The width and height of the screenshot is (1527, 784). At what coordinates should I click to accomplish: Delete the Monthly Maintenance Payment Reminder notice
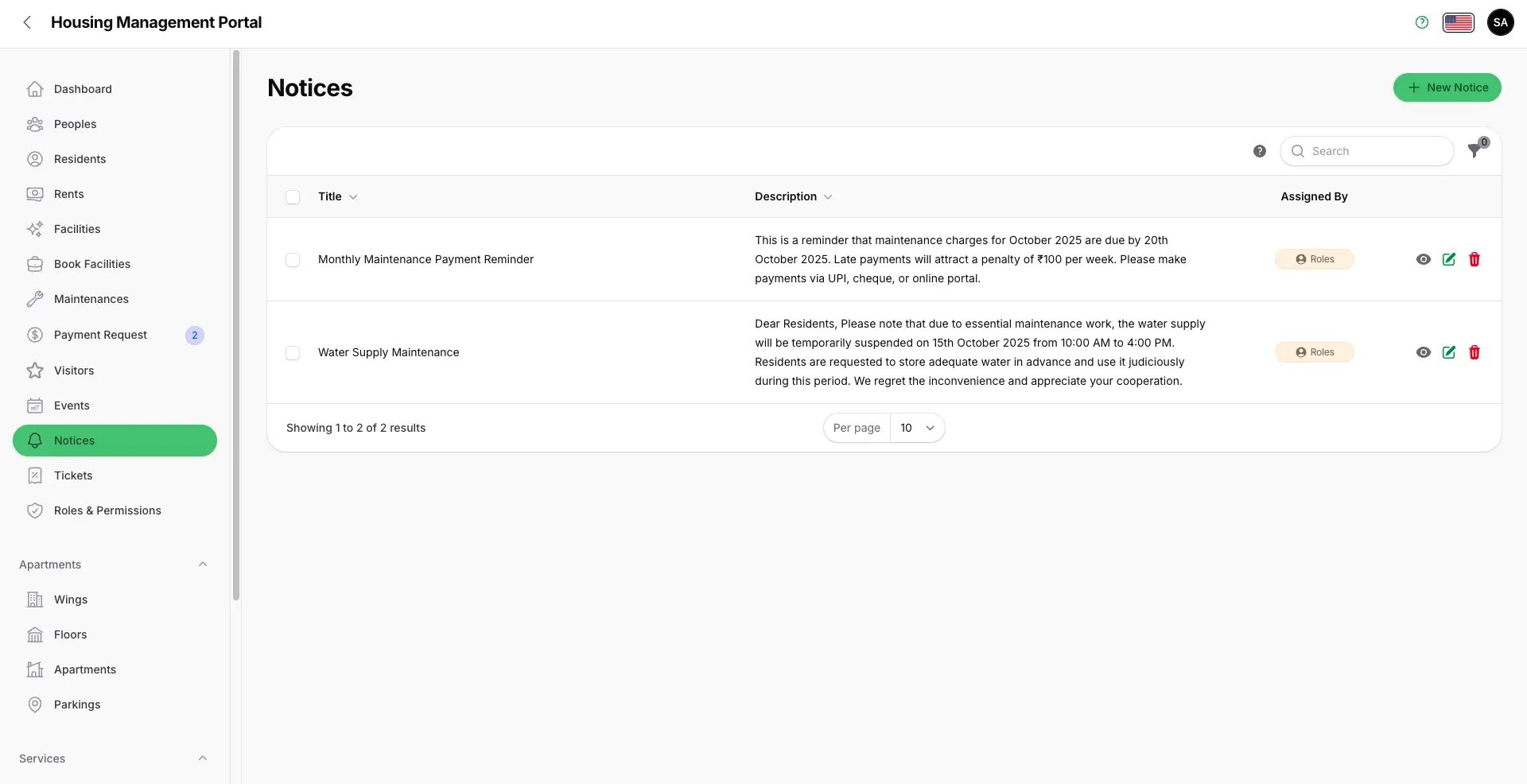click(1474, 259)
